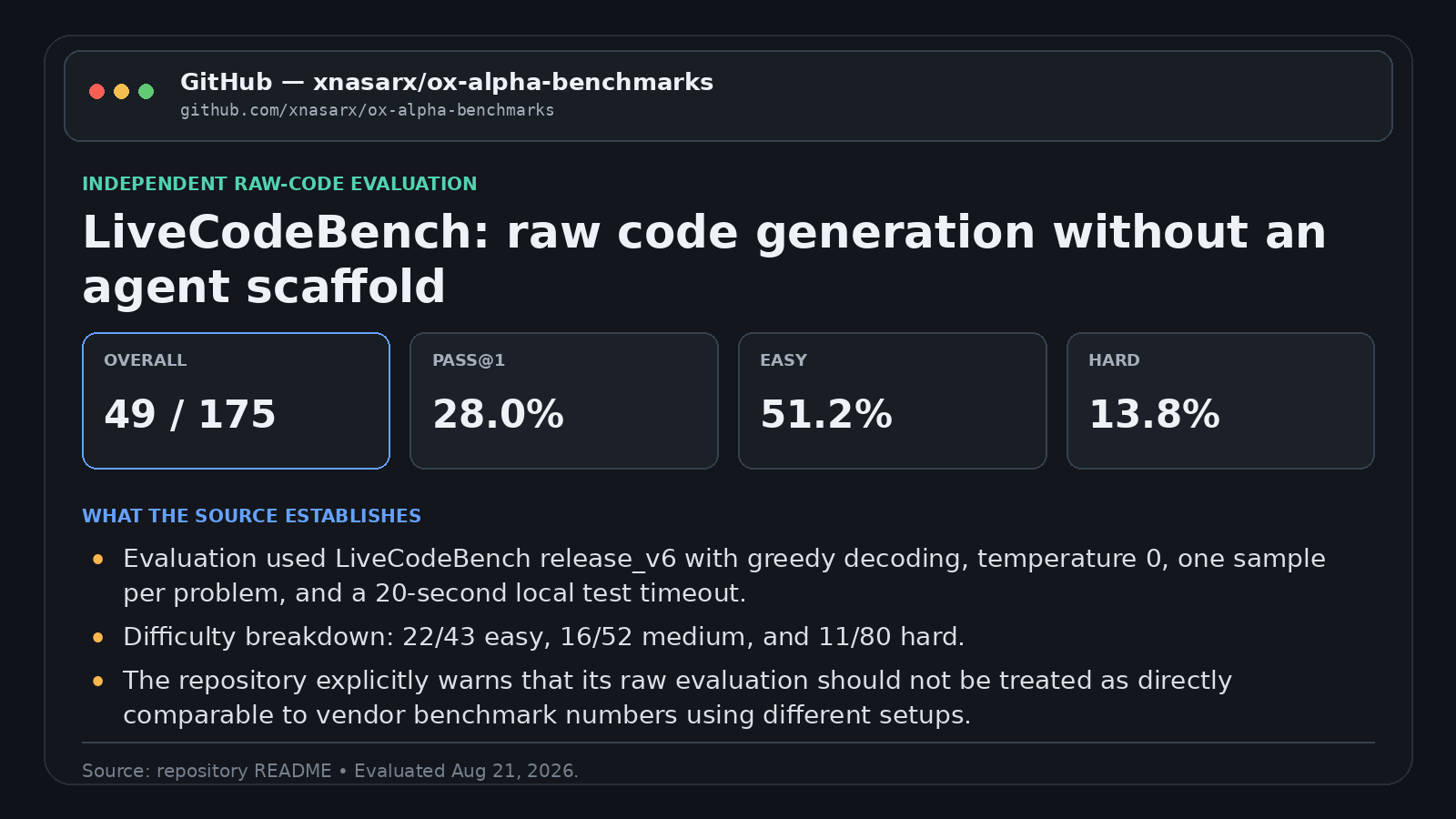Click the bullet dot beside Difficulty breakdown
Viewport: 1456px width, 819px height.
(98, 637)
